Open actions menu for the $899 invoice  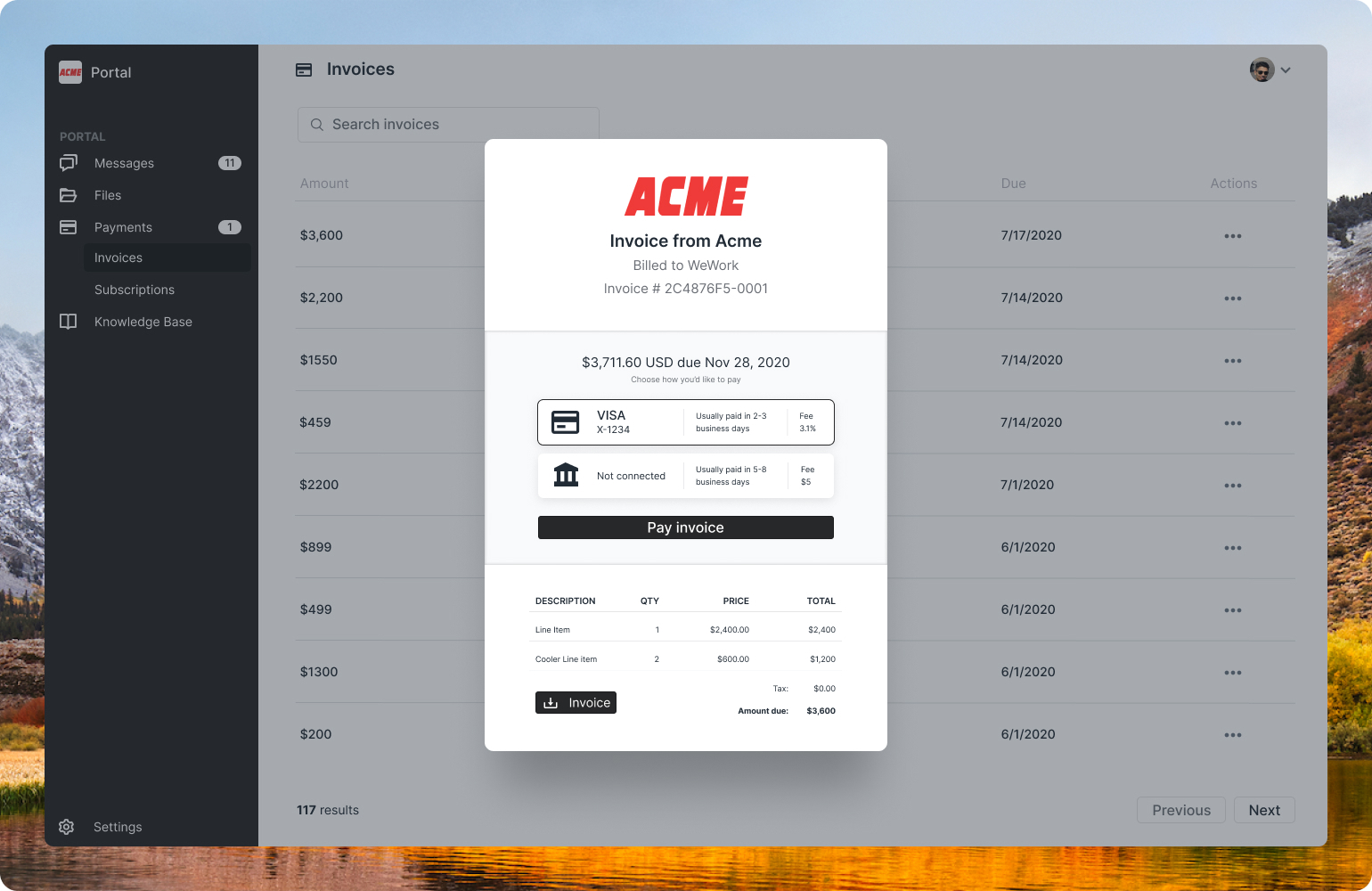click(1233, 548)
